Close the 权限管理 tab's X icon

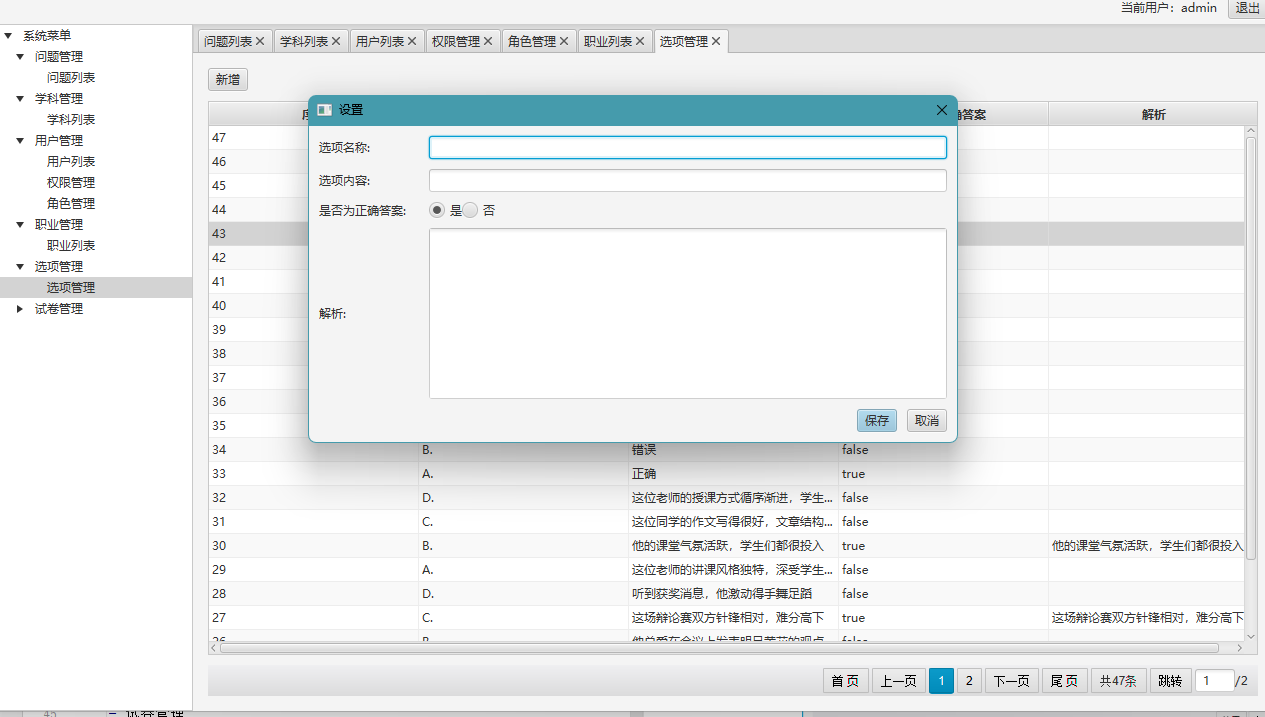[488, 41]
